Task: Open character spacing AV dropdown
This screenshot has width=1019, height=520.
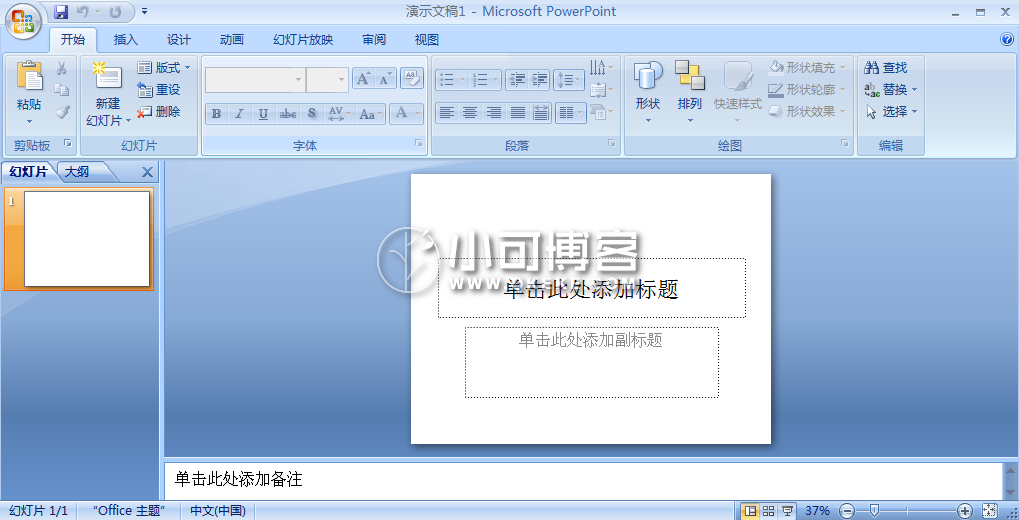Action: pyautogui.click(x=339, y=114)
